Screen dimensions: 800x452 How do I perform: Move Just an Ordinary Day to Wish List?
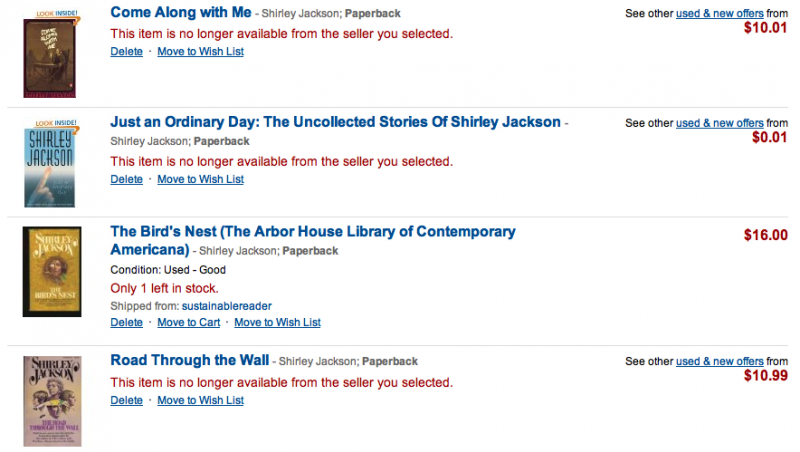(200, 179)
